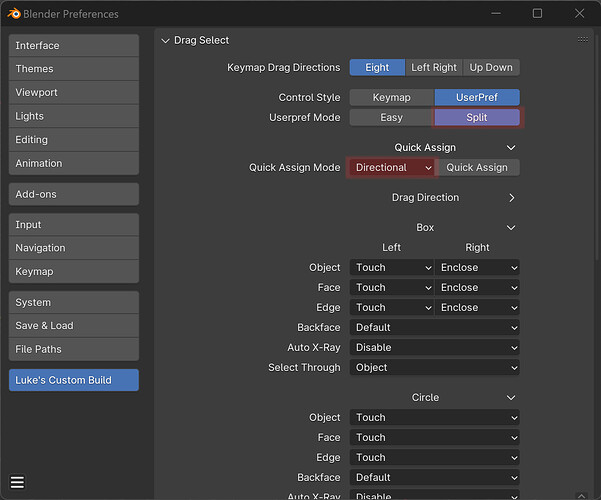601x500 pixels.
Task: Open the Lights preferences tab
Action: coord(74,116)
